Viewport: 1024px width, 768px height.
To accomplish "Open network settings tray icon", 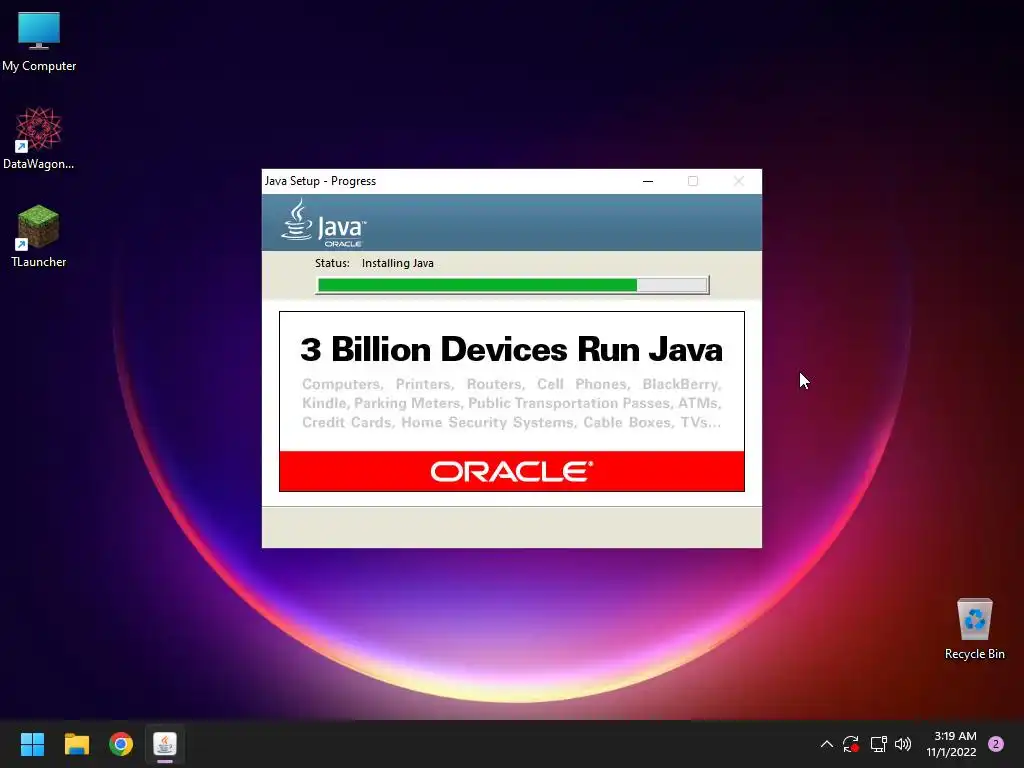I will pyautogui.click(x=878, y=744).
